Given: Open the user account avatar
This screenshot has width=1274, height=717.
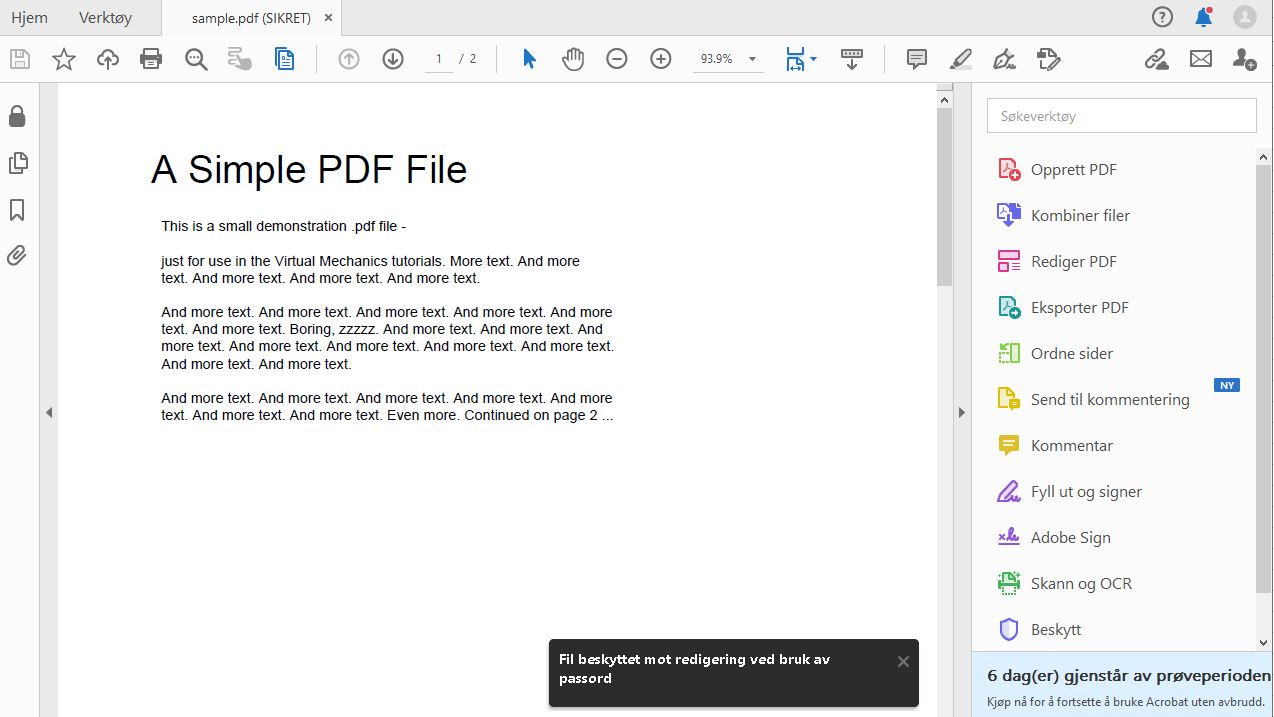Looking at the screenshot, I should (1245, 17).
